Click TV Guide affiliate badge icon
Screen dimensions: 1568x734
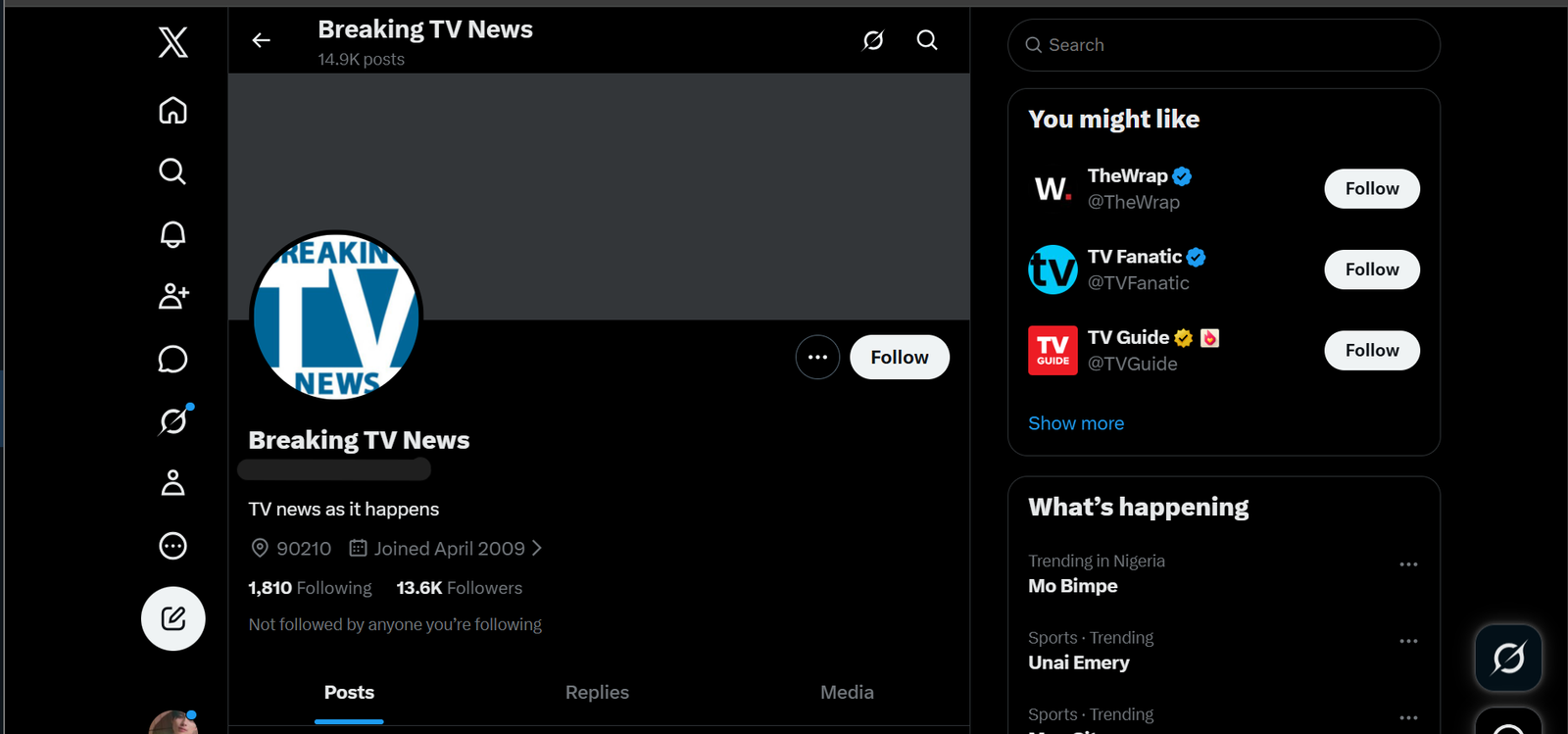(x=1210, y=338)
